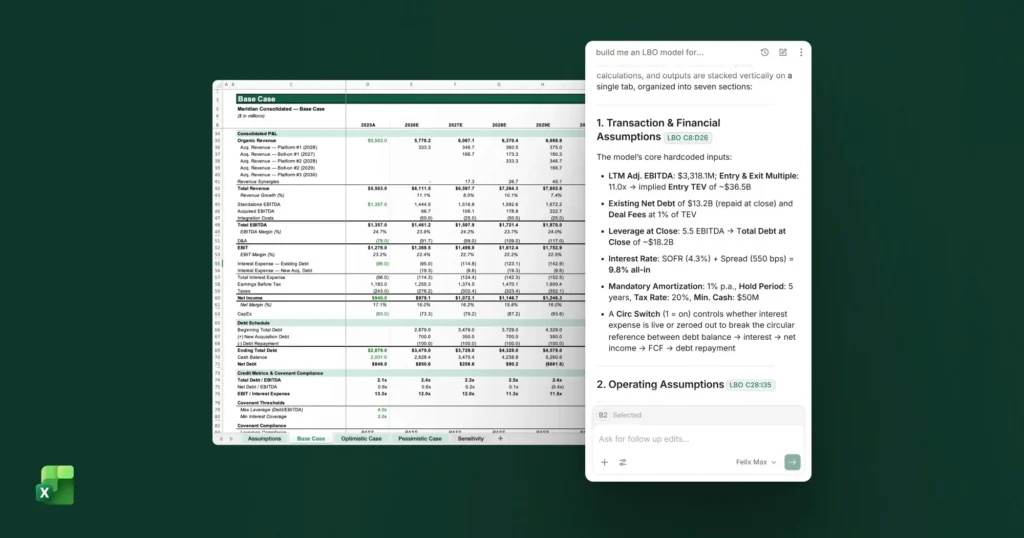Click 'Meridian Consolidated — Base Case' cell

point(281,109)
